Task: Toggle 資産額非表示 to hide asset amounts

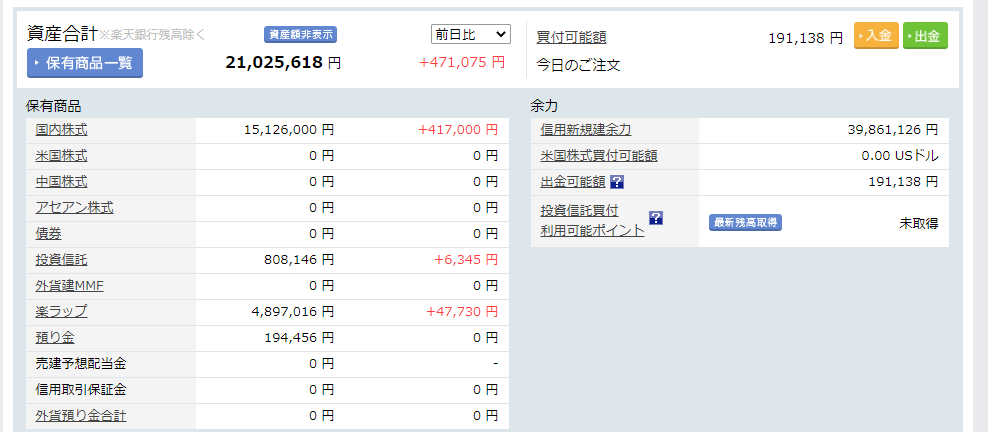Action: 300,35
